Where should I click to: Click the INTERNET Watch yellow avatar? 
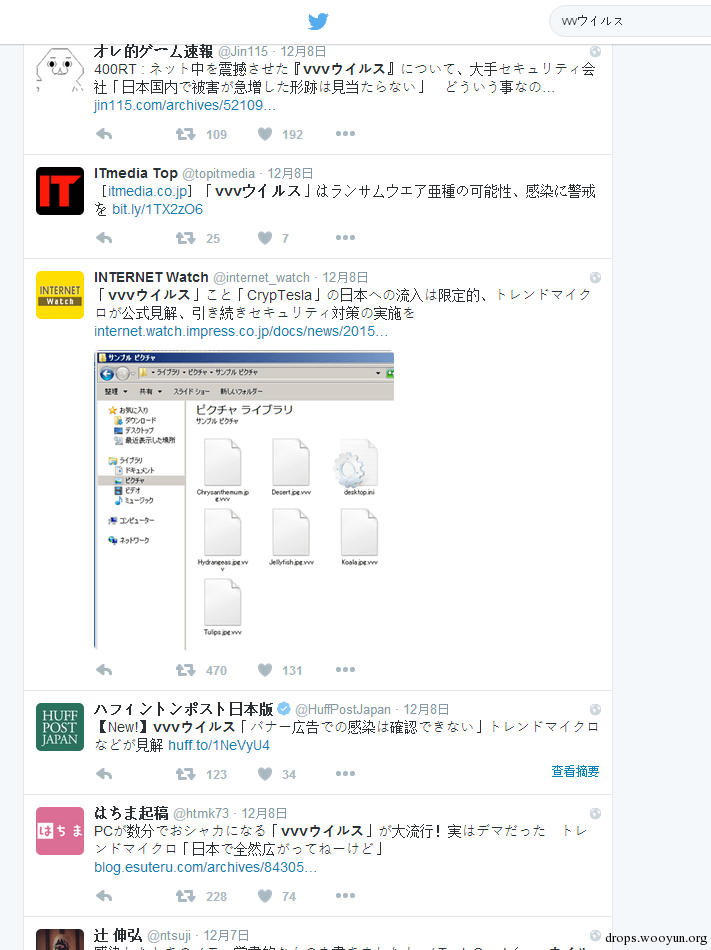point(59,295)
